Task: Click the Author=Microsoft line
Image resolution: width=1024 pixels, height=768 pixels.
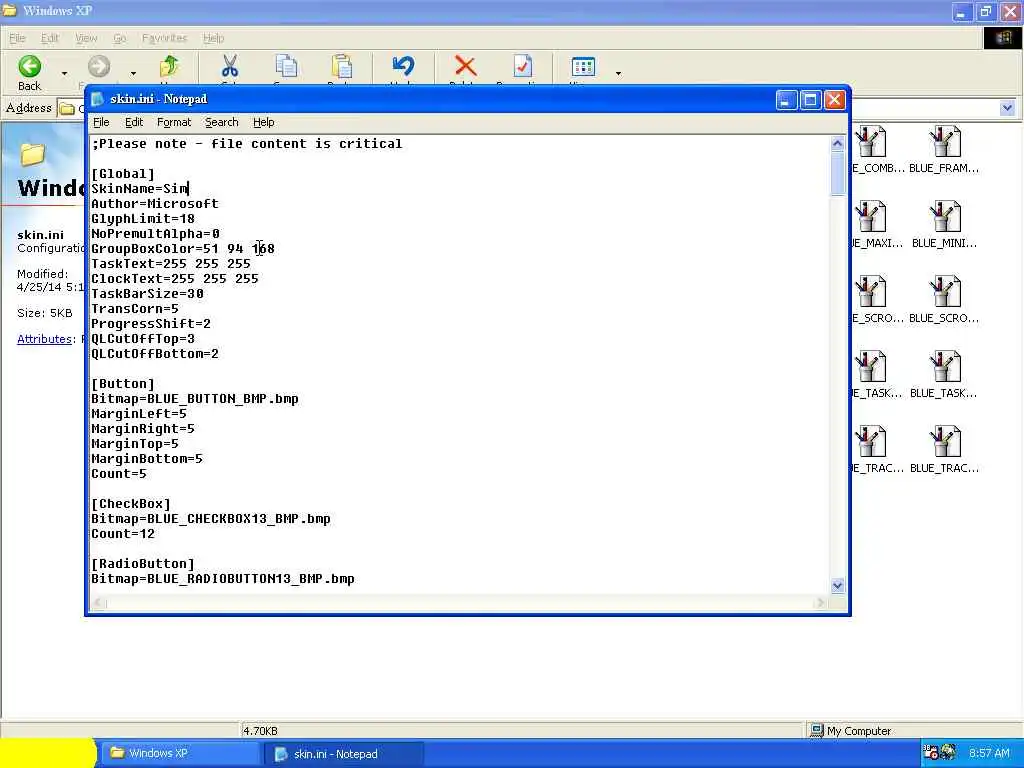Action: (155, 204)
